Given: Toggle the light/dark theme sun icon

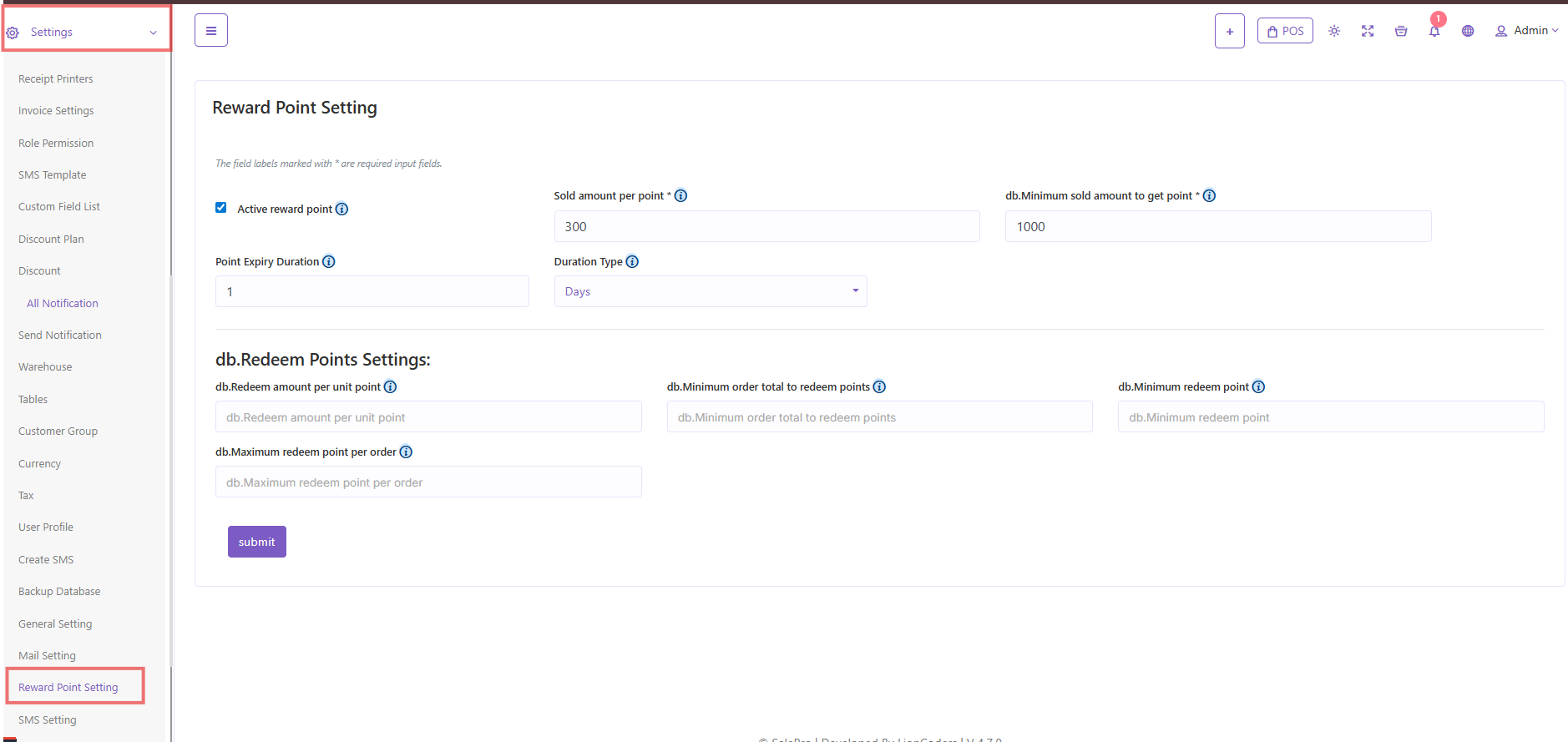Looking at the screenshot, I should (x=1334, y=32).
